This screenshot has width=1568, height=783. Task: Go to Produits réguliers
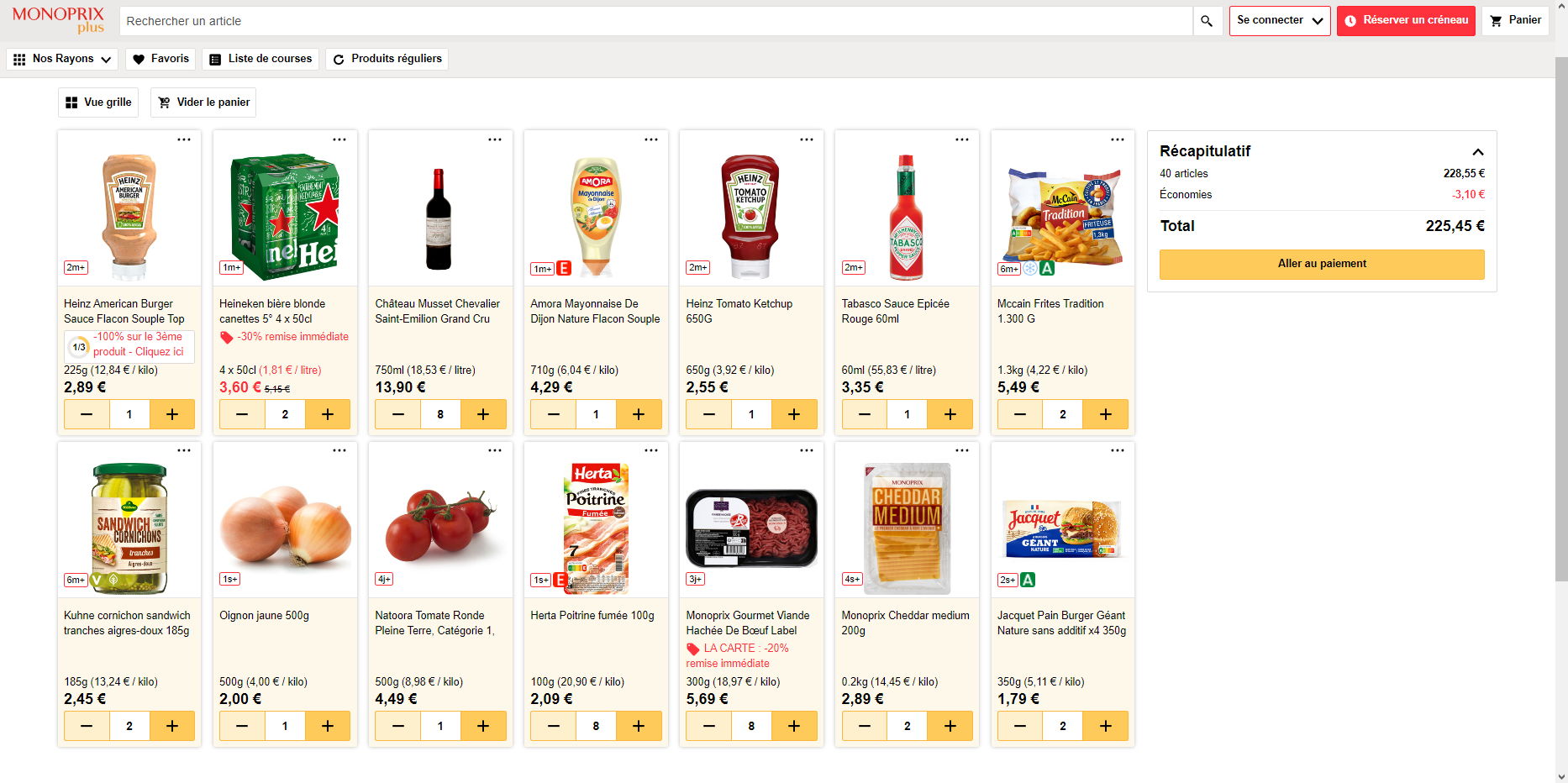(x=387, y=59)
